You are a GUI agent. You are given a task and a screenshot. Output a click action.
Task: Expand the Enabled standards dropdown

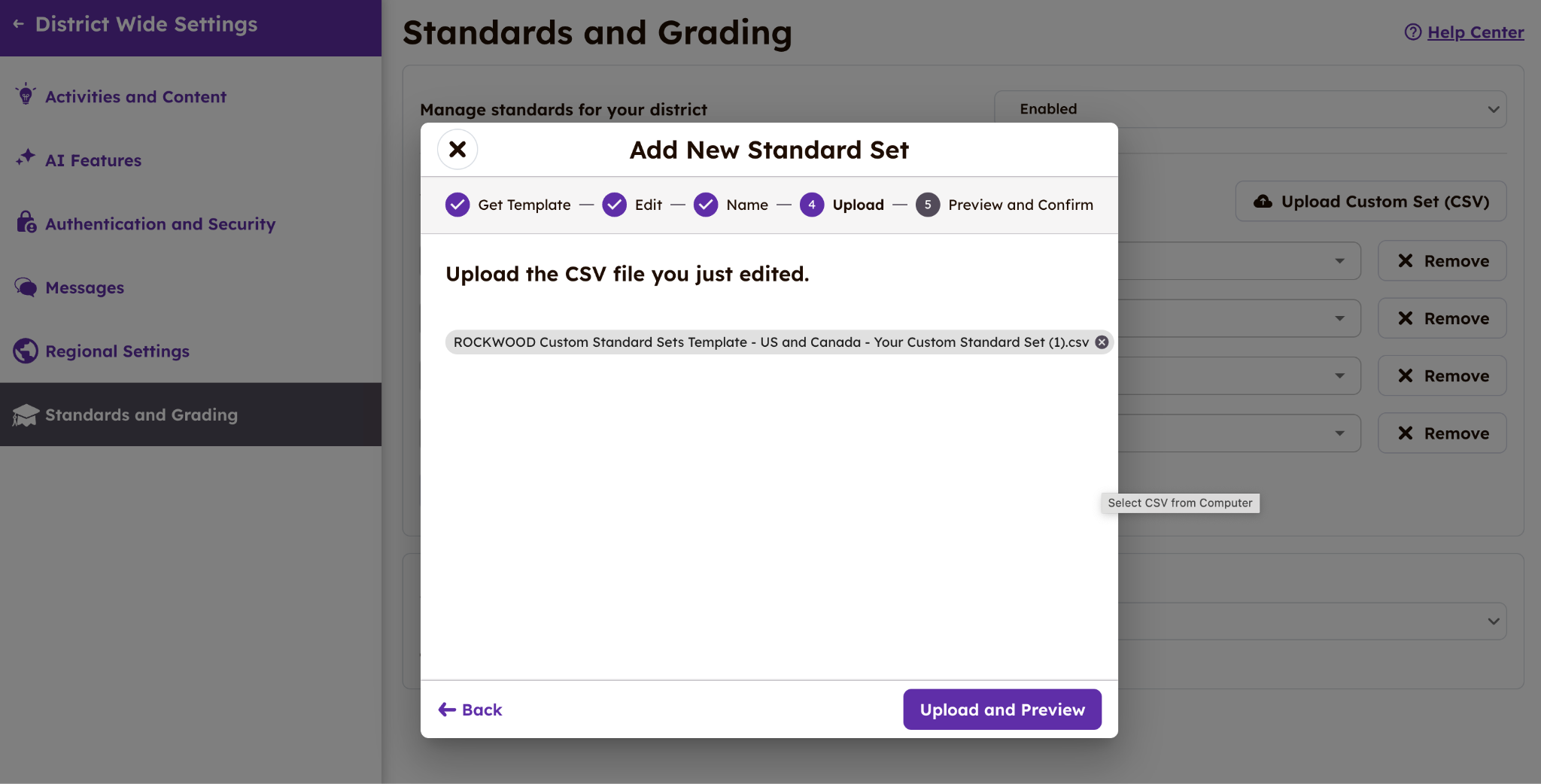click(1493, 109)
